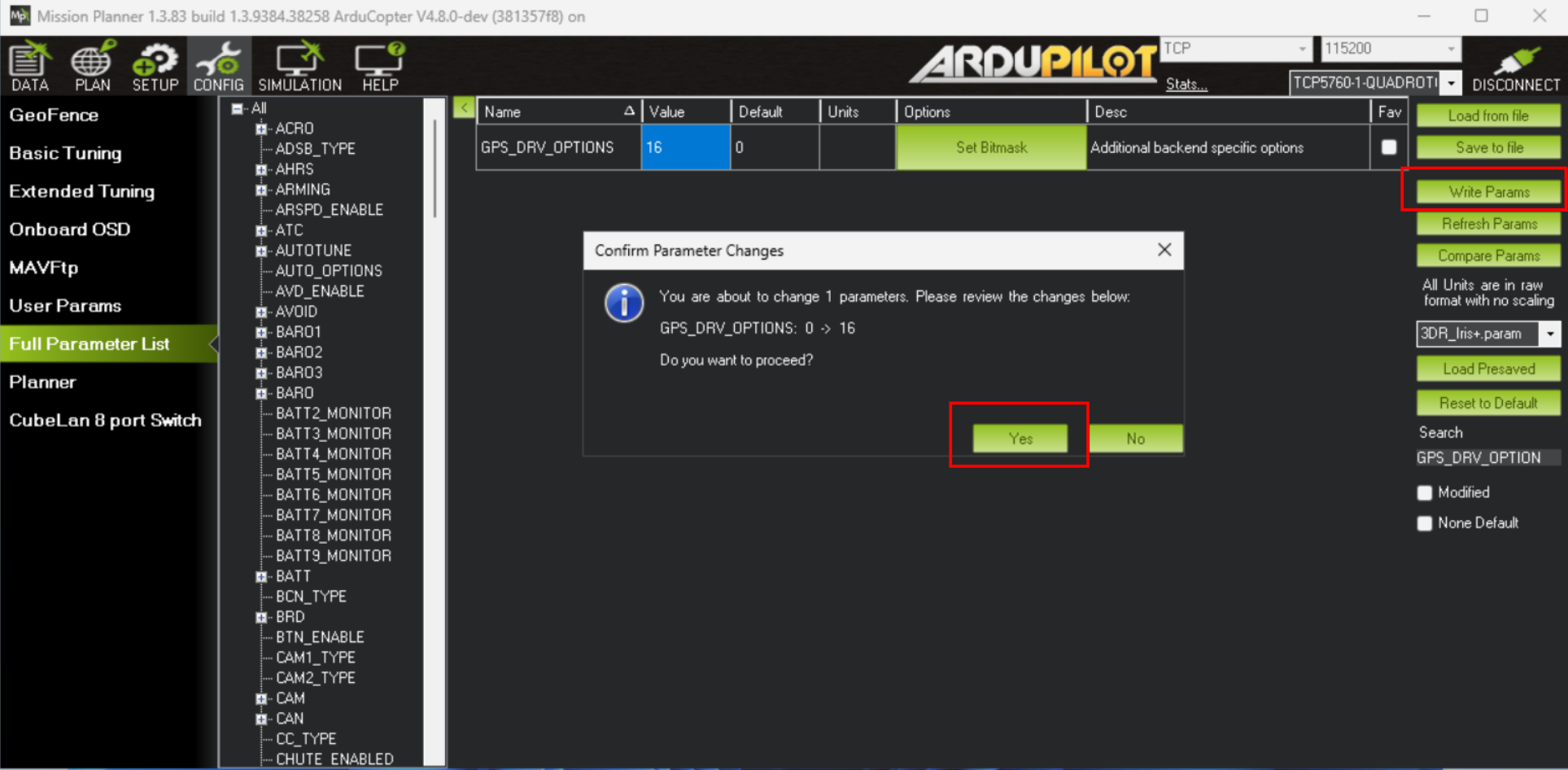This screenshot has height=770, width=1568.
Task: Expand the AHRS tree node
Action: coord(261,169)
